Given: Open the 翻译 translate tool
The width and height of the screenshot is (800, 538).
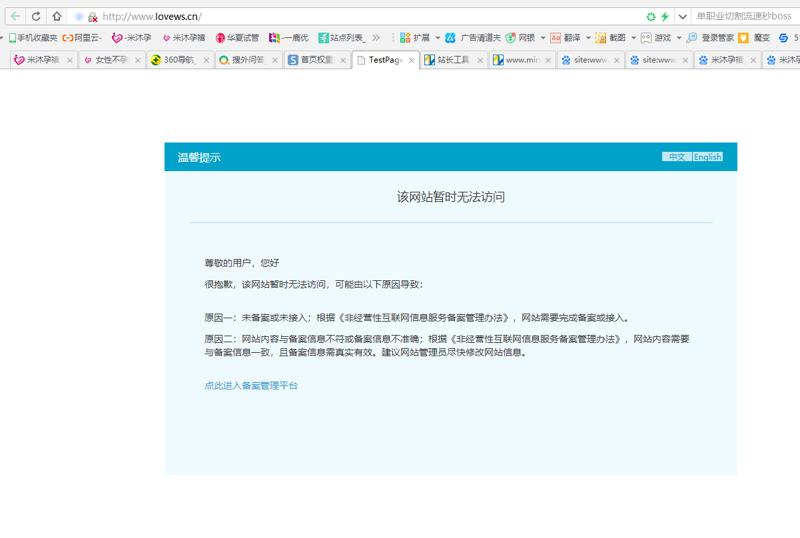Looking at the screenshot, I should tap(565, 38).
